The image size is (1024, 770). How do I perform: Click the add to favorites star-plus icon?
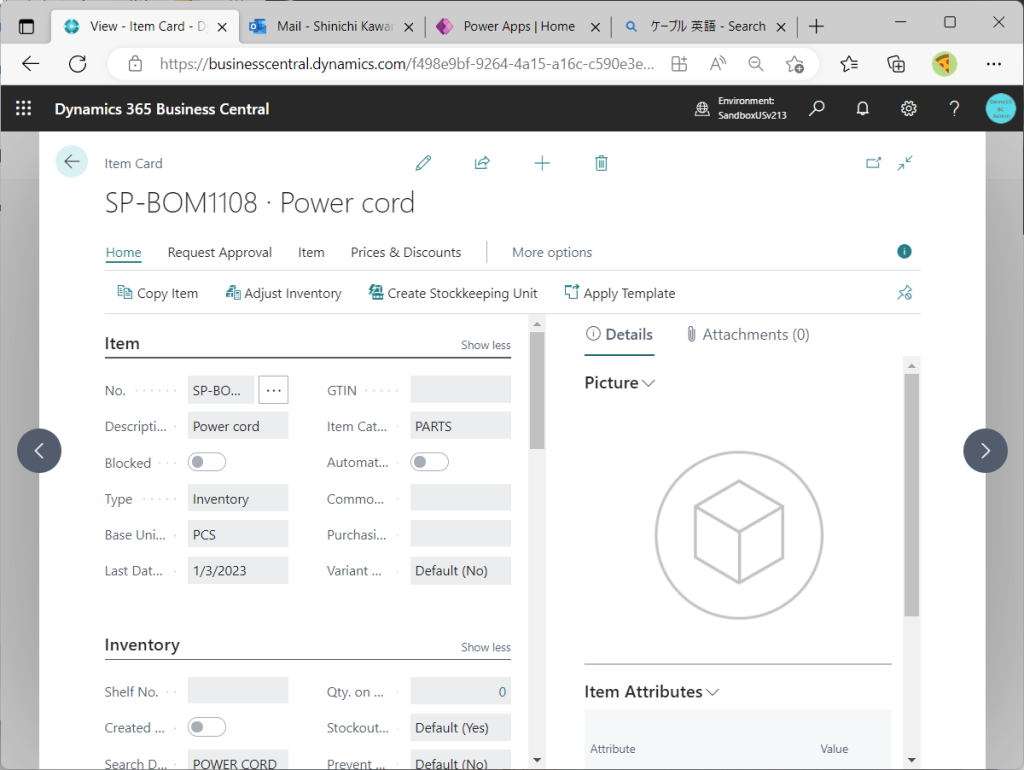[795, 64]
